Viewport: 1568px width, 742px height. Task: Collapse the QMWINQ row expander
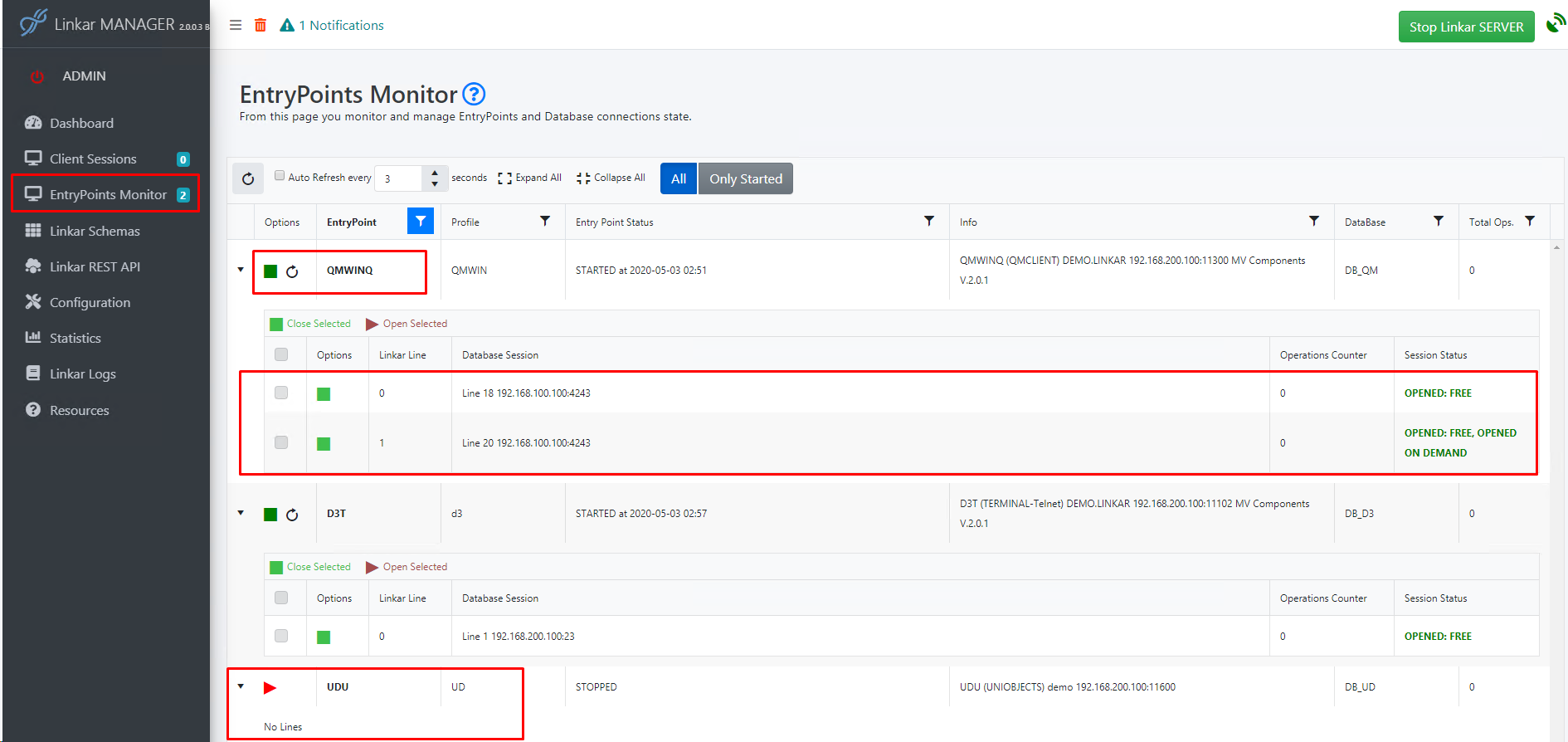tap(241, 270)
